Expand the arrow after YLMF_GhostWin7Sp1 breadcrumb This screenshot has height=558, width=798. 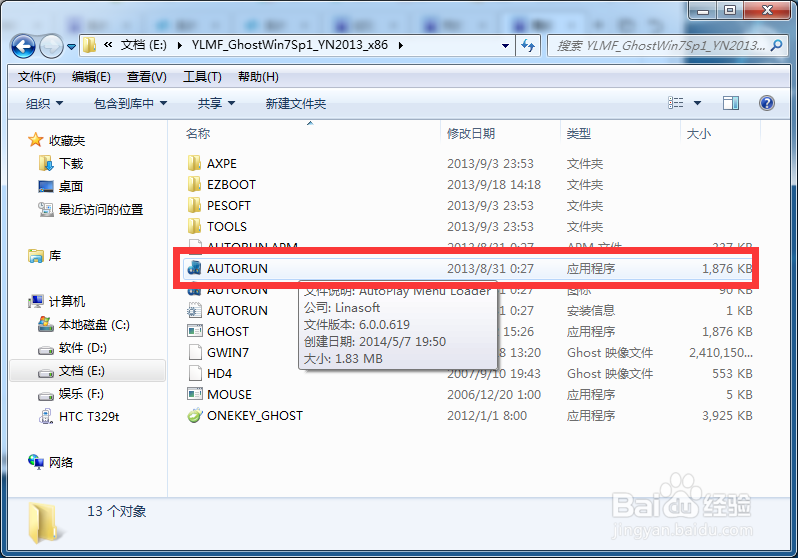[401, 45]
